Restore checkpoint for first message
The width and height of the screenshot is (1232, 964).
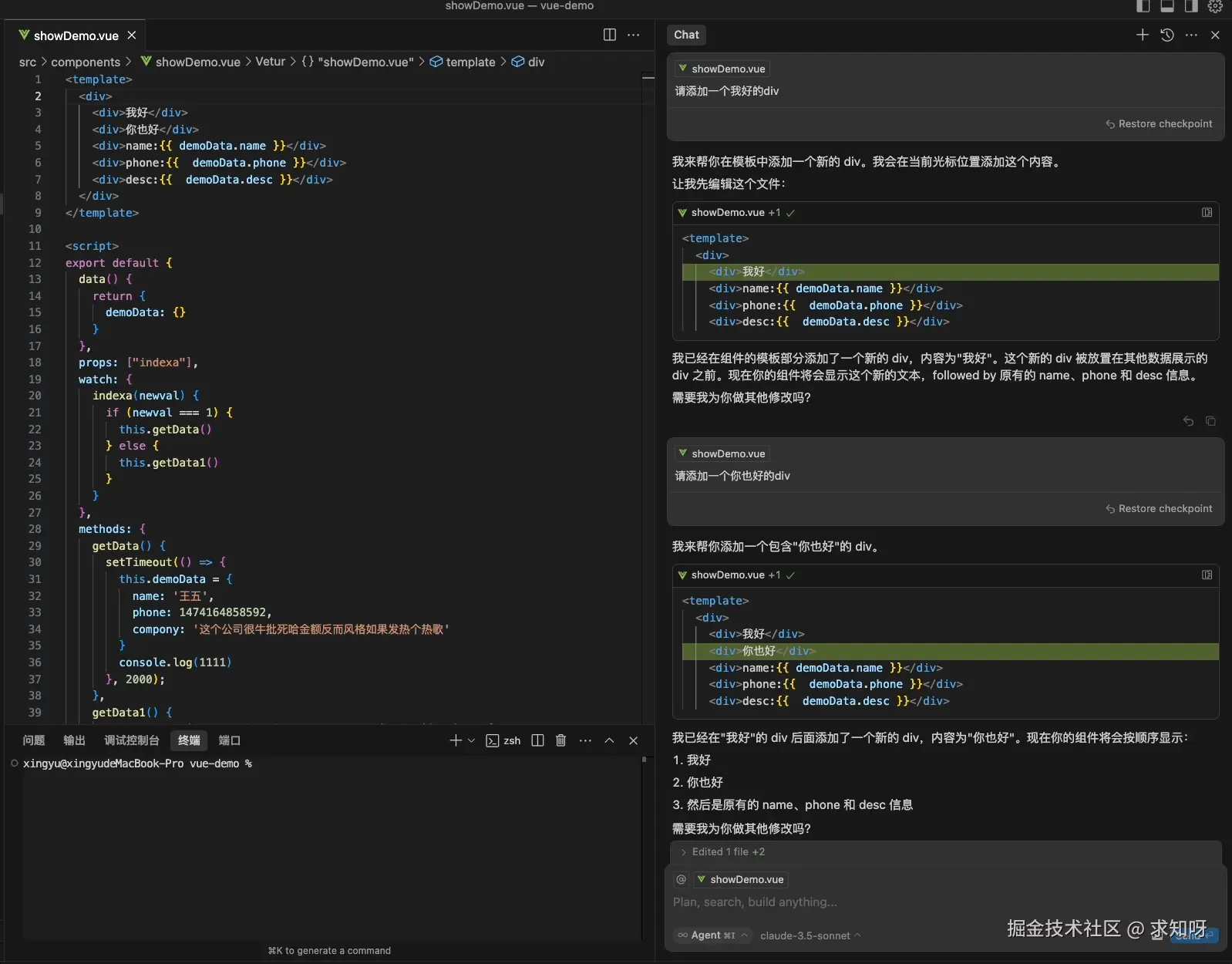[1159, 124]
